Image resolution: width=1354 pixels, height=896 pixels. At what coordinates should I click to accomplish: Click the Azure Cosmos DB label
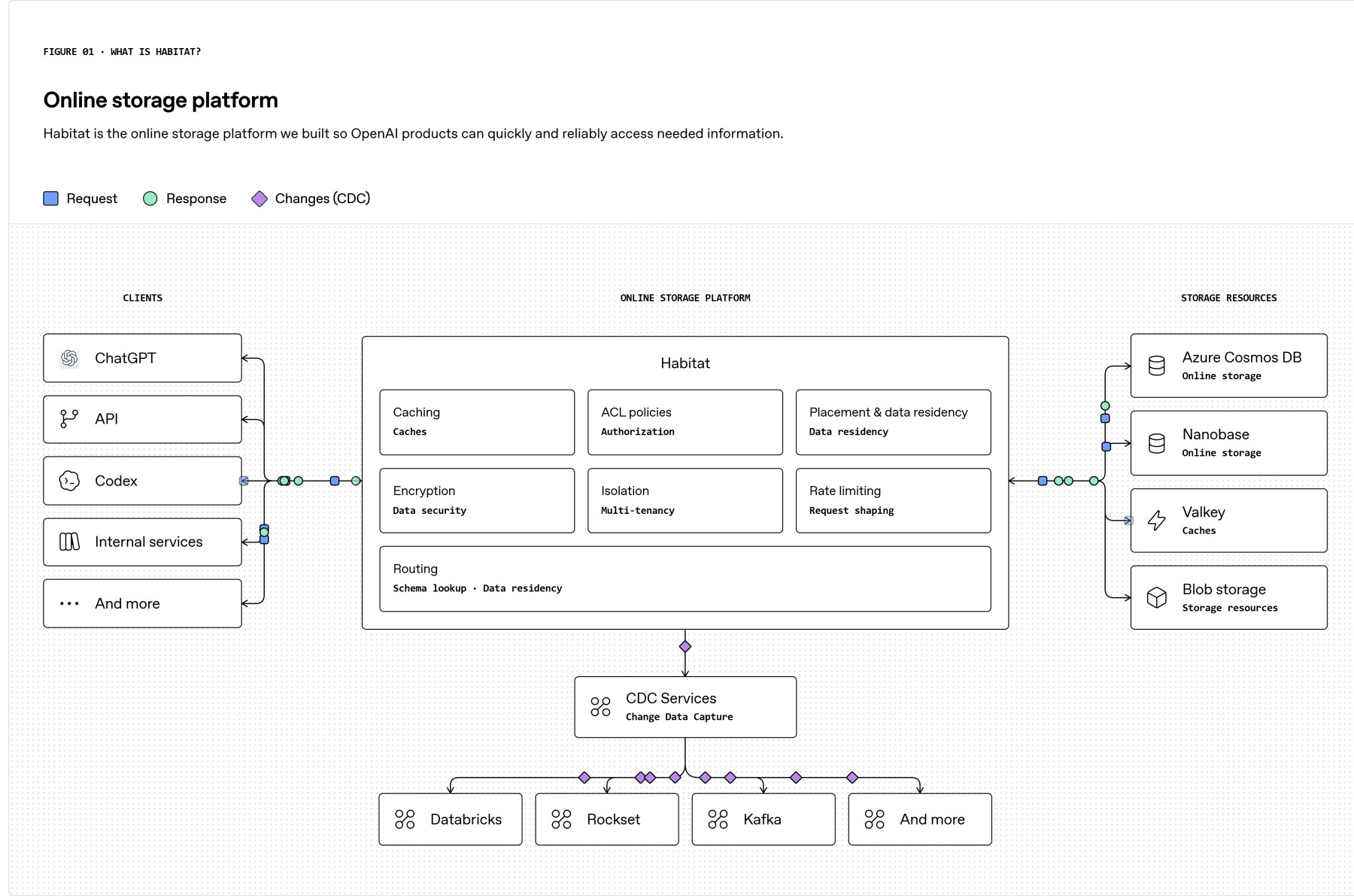click(1242, 357)
